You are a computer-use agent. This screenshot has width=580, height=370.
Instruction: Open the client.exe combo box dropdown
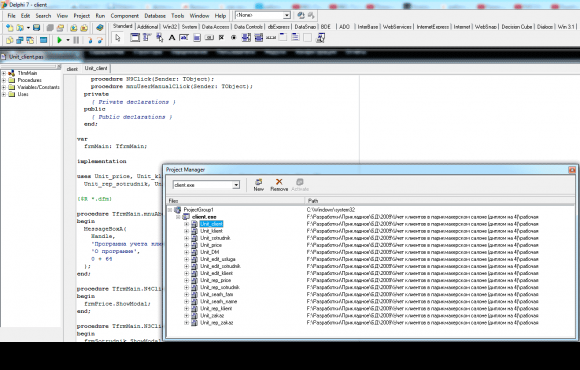236,185
